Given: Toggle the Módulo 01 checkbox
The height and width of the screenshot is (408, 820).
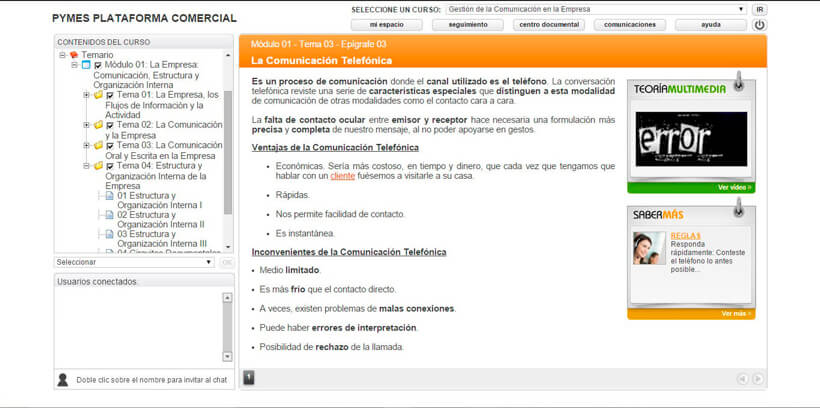Looking at the screenshot, I should click(98, 65).
